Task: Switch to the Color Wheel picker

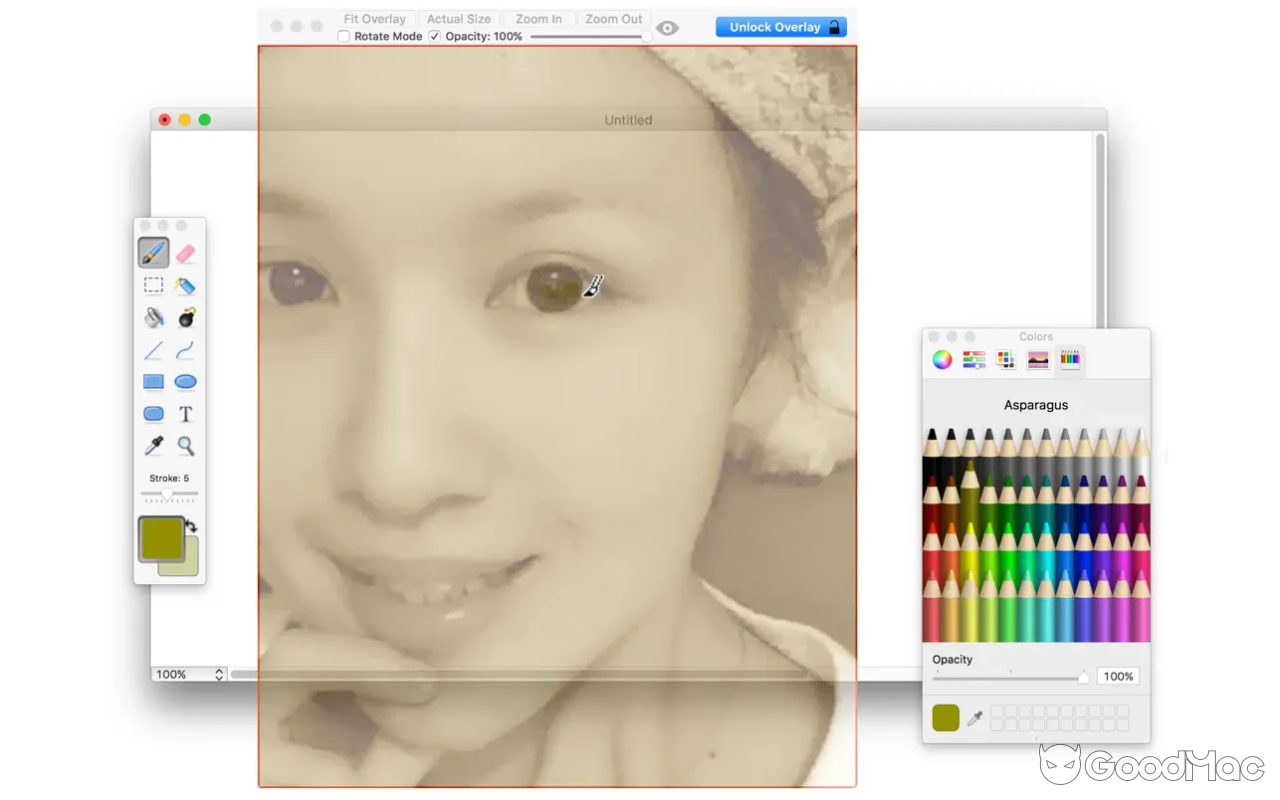Action: pos(941,360)
